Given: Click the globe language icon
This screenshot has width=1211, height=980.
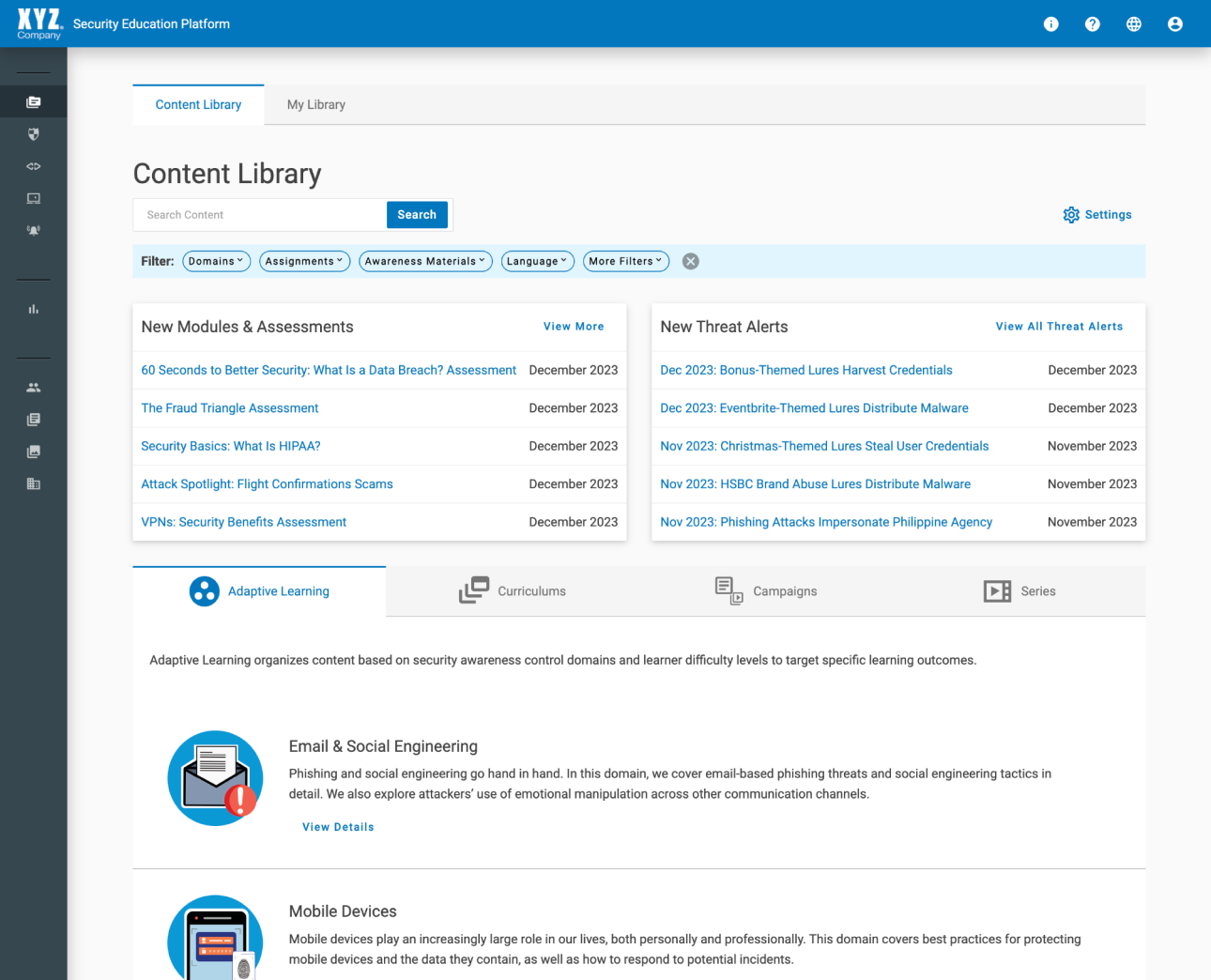Looking at the screenshot, I should coord(1133,24).
